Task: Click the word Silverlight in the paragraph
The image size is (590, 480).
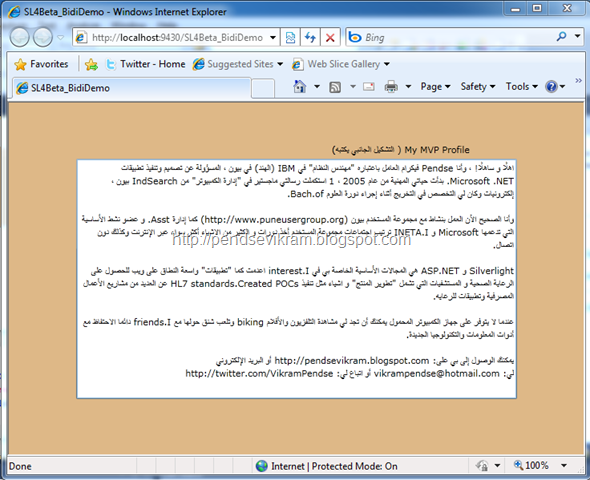Action: pyautogui.click(x=491, y=271)
